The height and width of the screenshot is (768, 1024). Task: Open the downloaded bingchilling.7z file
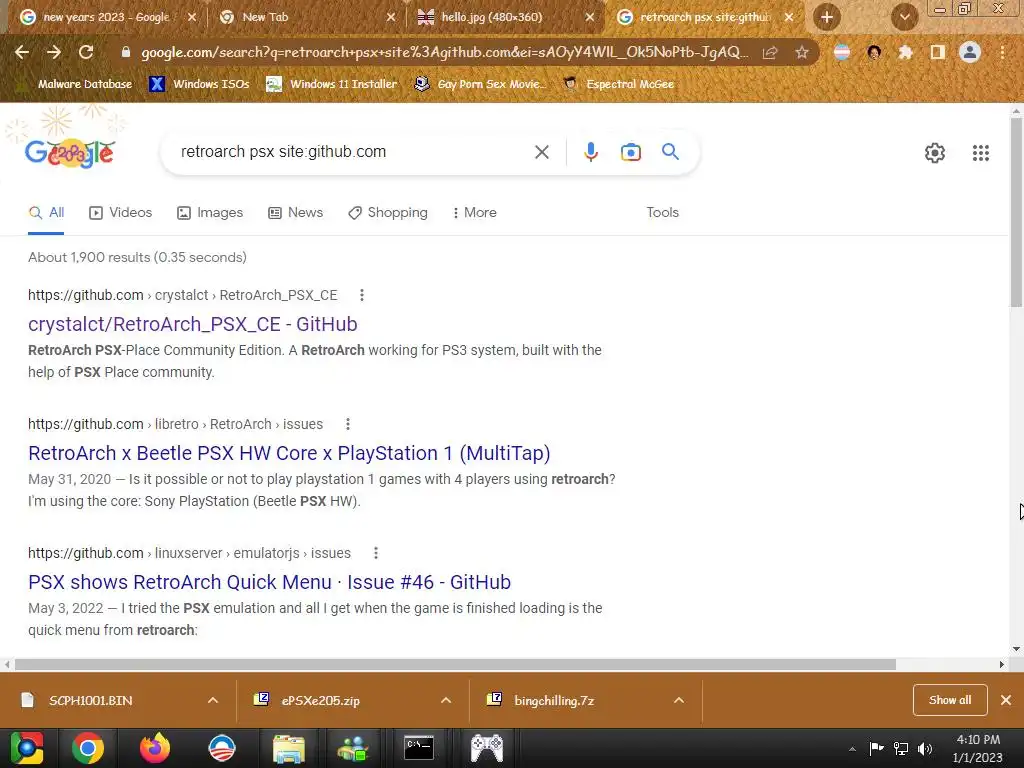tap(554, 701)
